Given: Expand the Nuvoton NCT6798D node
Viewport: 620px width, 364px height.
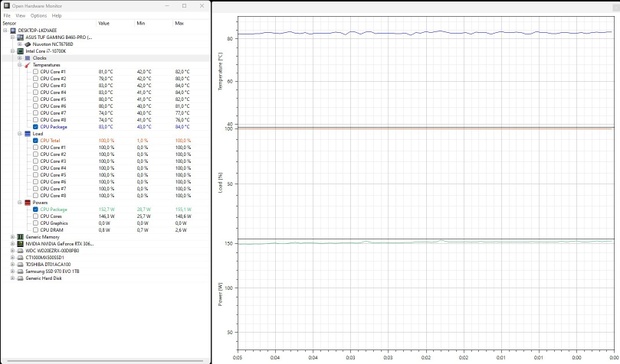Looking at the screenshot, I should point(20,44).
